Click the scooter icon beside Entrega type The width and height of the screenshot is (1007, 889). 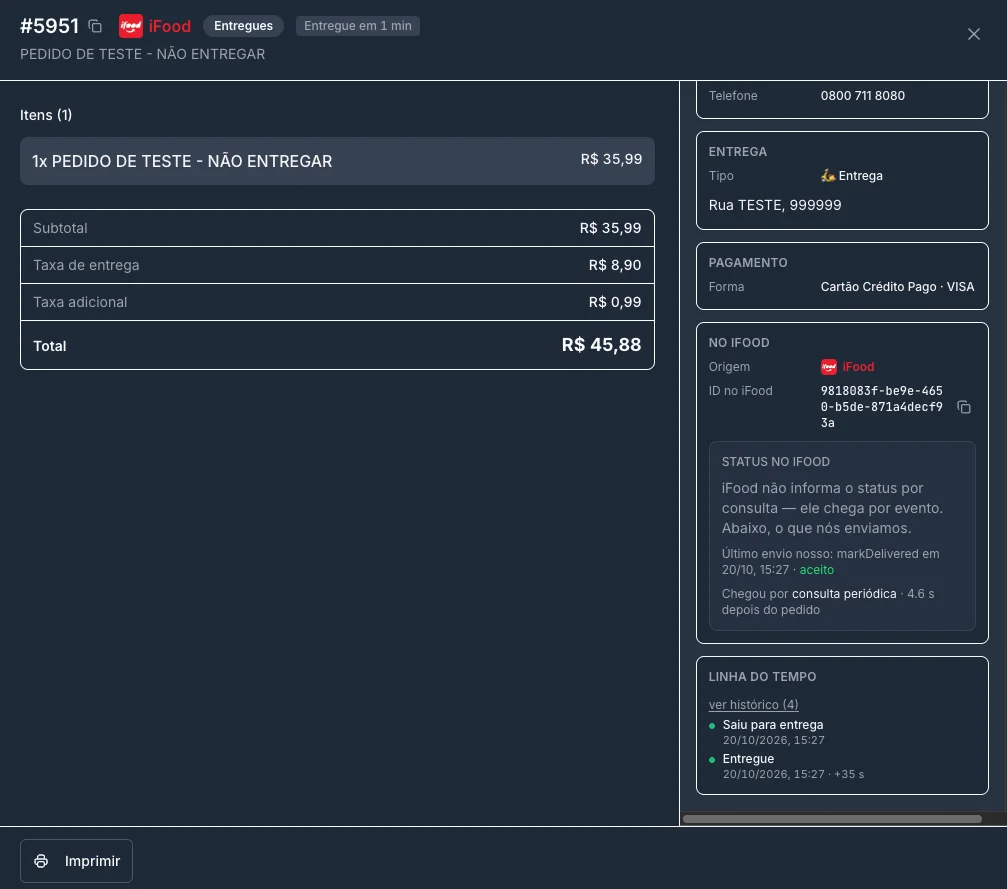coord(828,175)
